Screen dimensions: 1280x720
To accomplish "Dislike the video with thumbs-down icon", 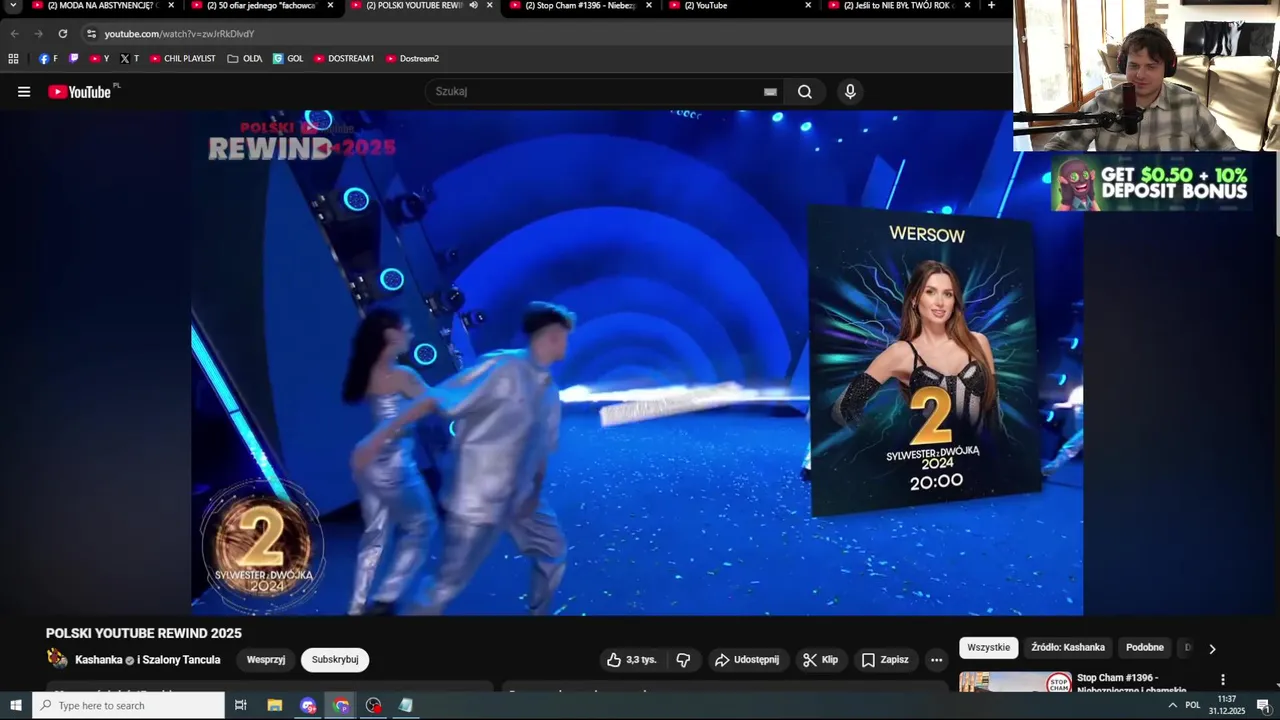I will coord(684,660).
